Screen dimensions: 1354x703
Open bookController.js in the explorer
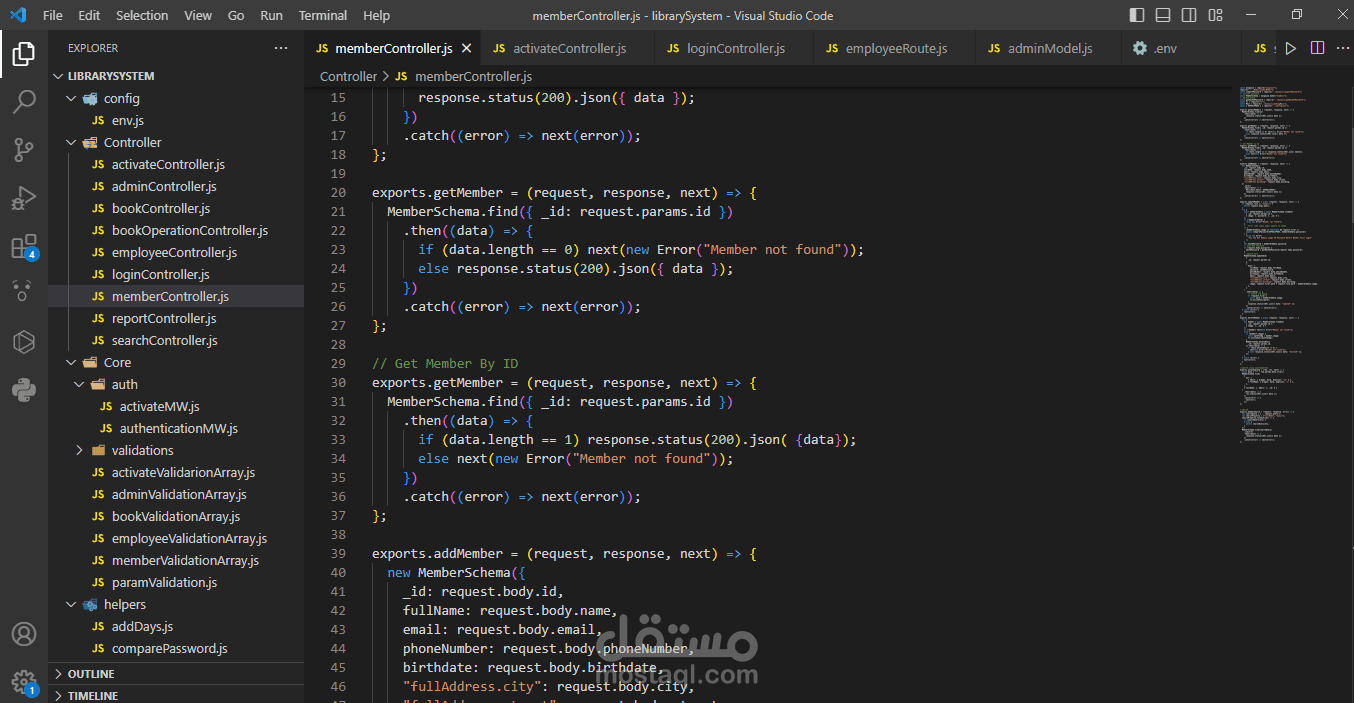pos(176,208)
